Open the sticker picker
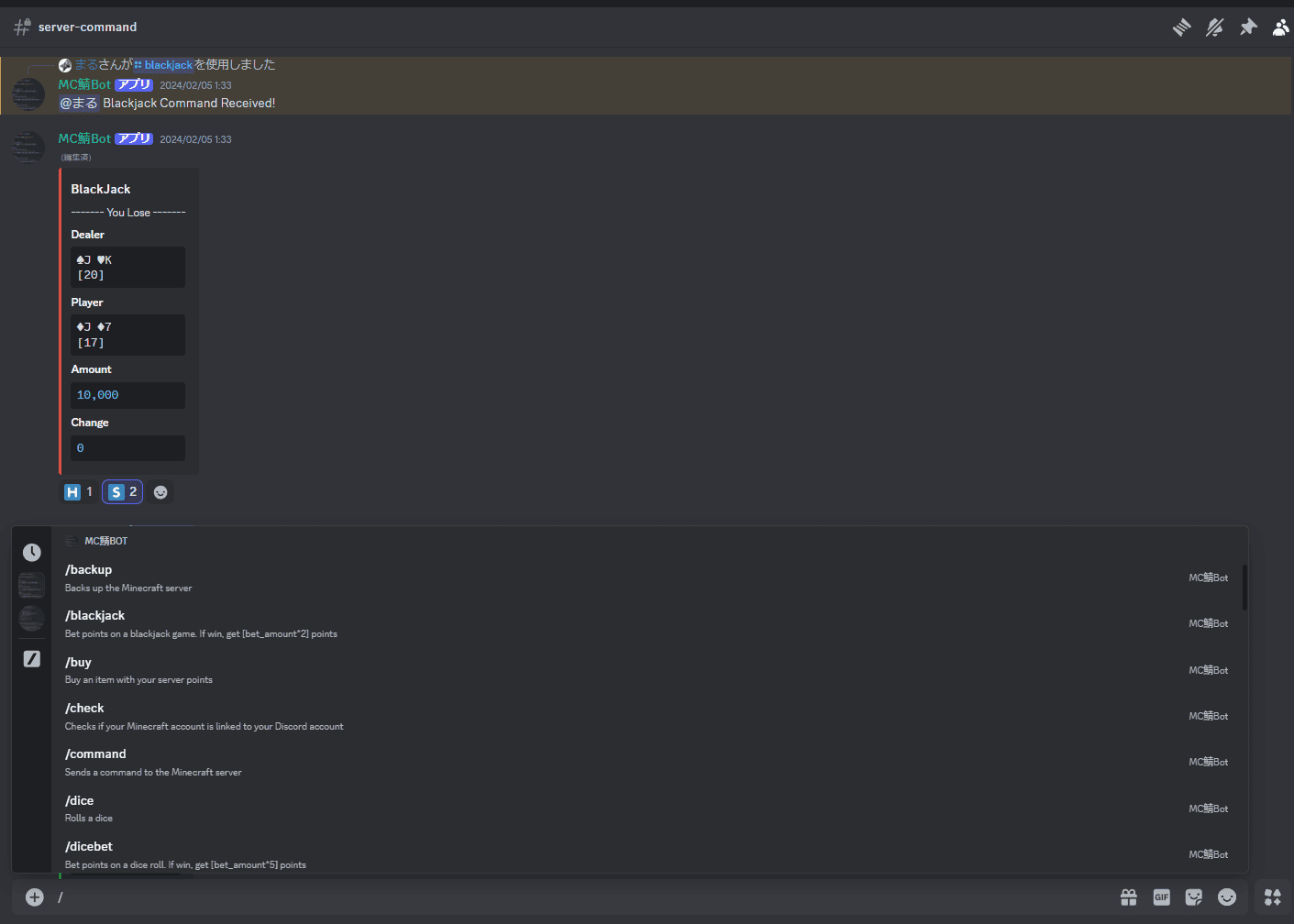The height and width of the screenshot is (924, 1294). [x=1194, y=896]
